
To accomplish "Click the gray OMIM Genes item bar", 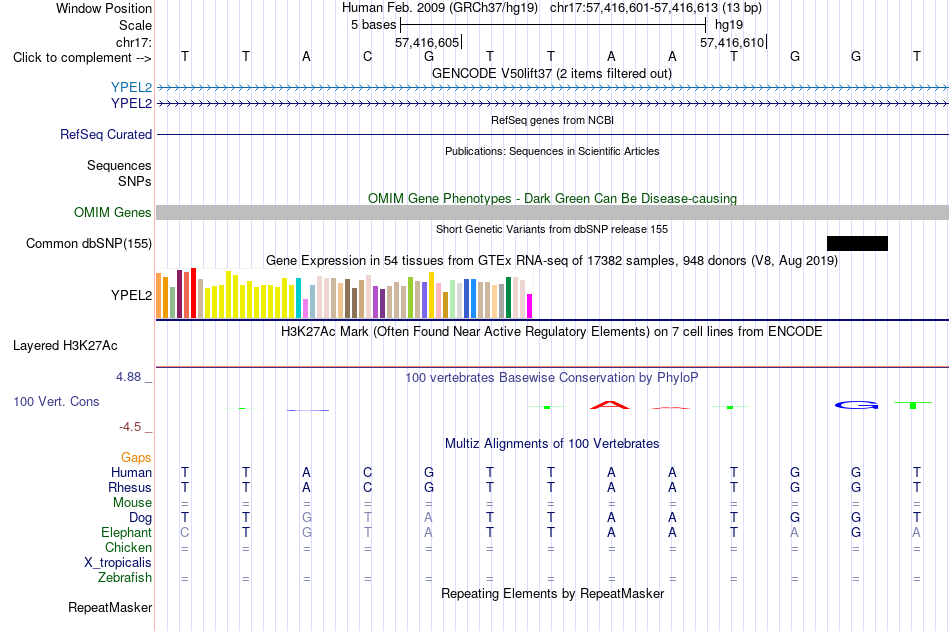I will (553, 212).
